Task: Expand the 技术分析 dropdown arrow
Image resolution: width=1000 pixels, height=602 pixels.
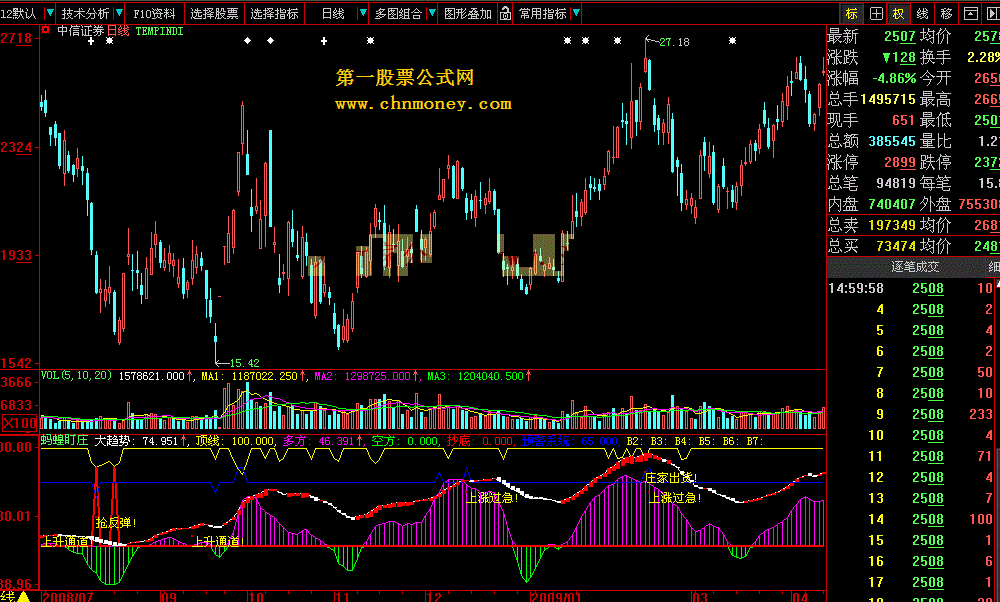Action: point(119,13)
